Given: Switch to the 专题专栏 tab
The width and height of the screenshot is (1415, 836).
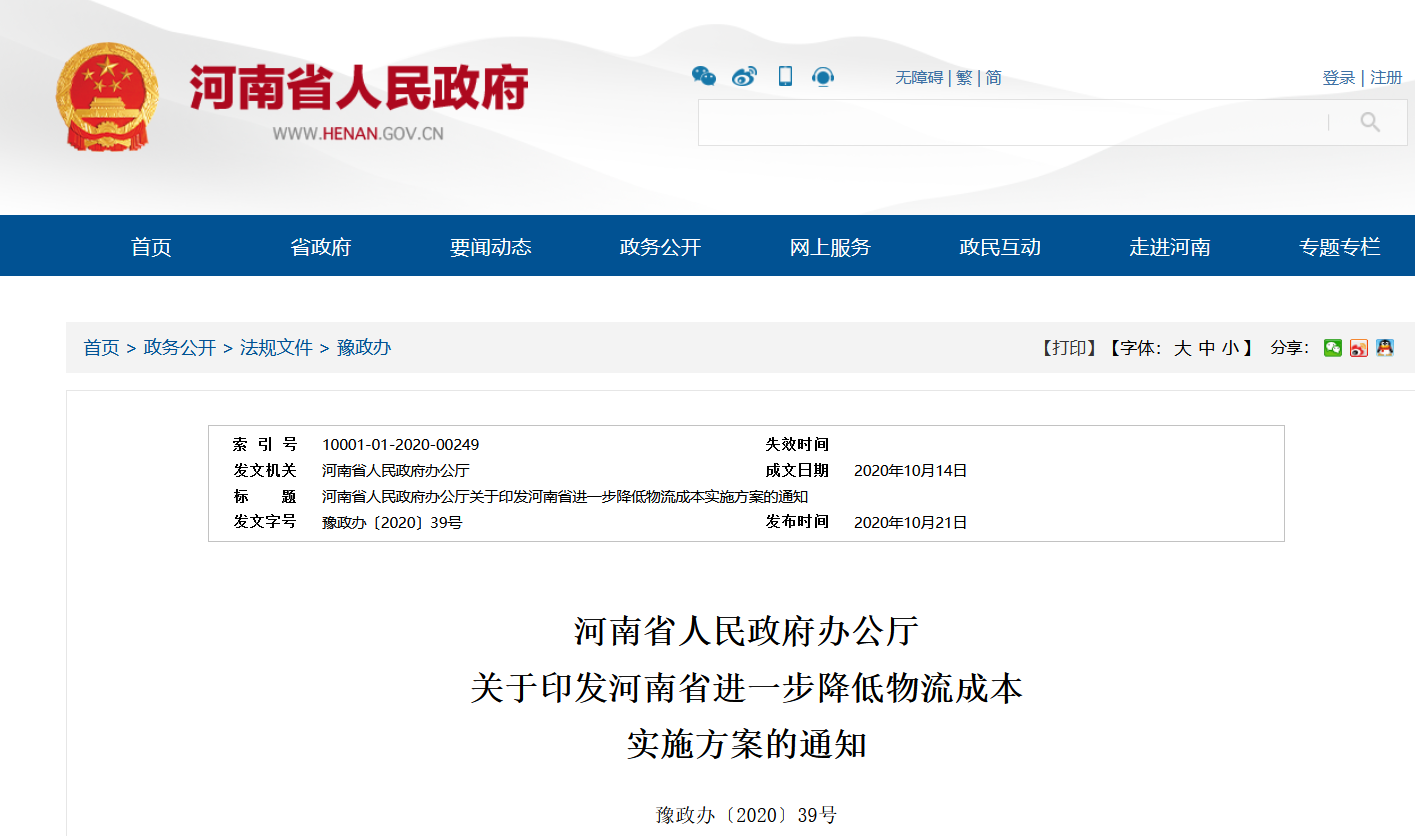Looking at the screenshot, I should pos(1339,247).
